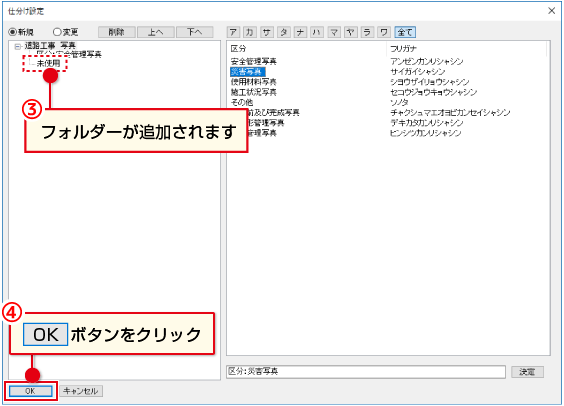Click the 決定 button

tap(527, 372)
